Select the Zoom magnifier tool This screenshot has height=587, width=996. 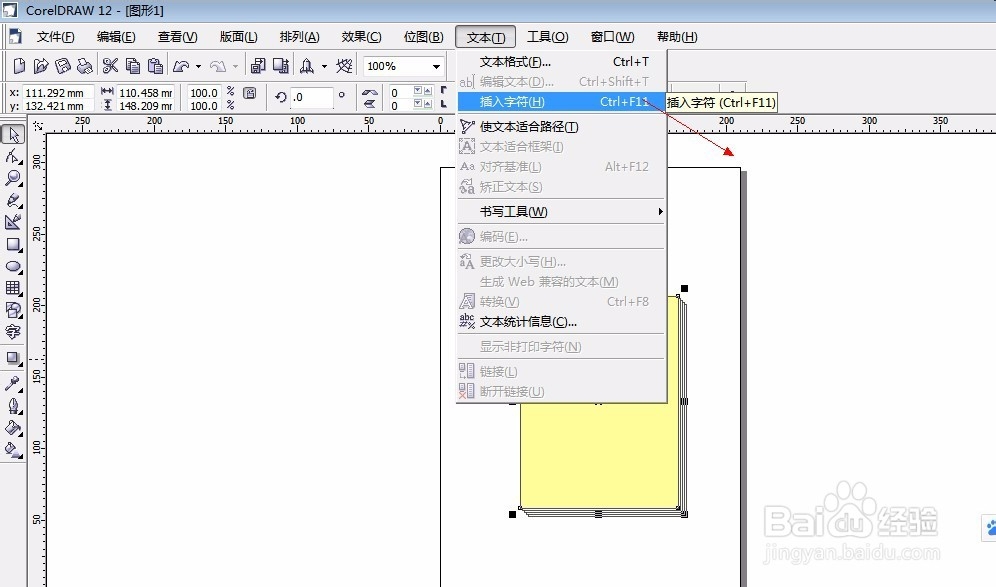coord(13,178)
